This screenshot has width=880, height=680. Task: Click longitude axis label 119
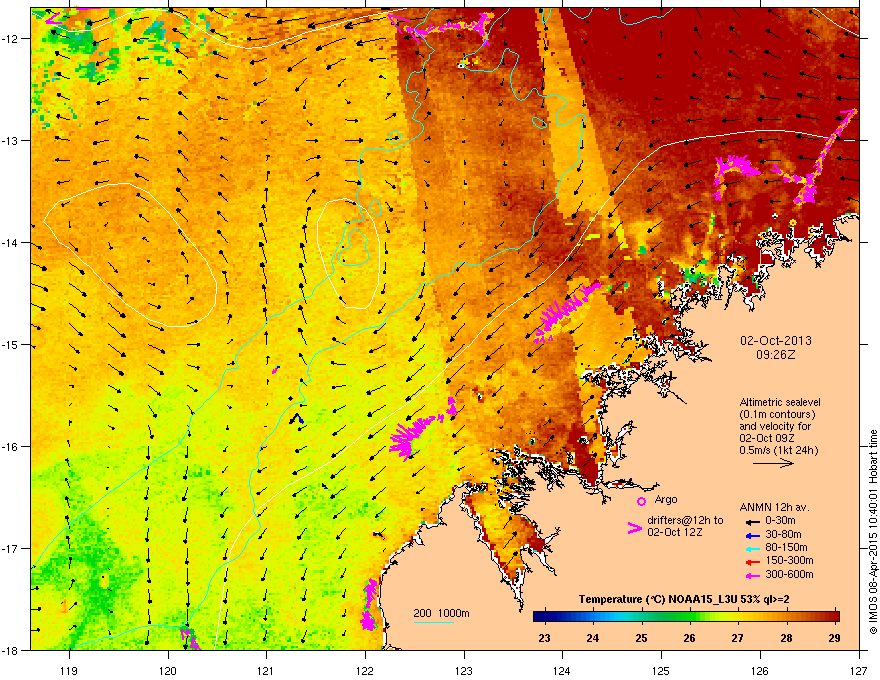coord(69,670)
